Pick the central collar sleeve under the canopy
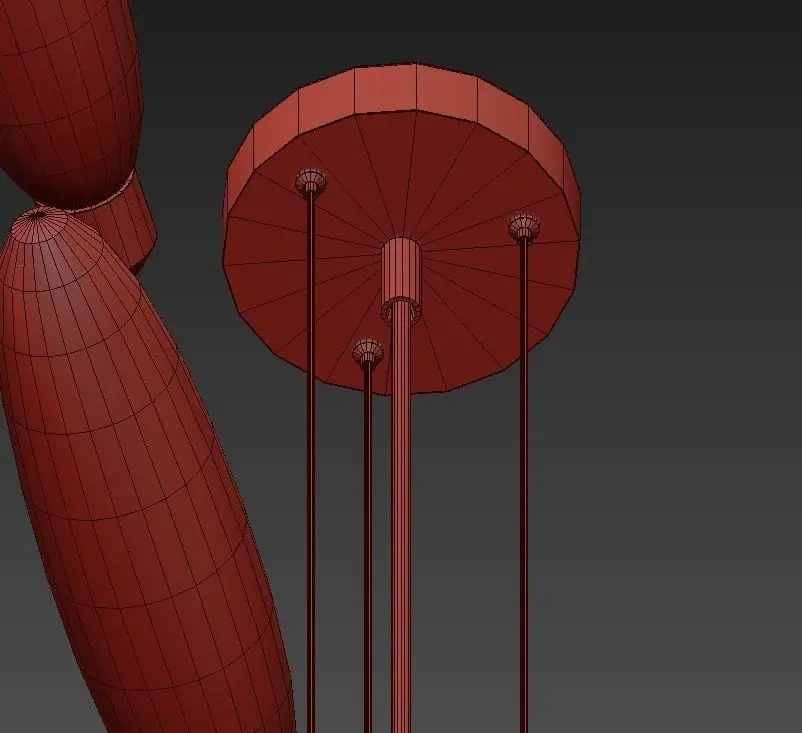Viewport: 802px width, 733px height. 401,279
